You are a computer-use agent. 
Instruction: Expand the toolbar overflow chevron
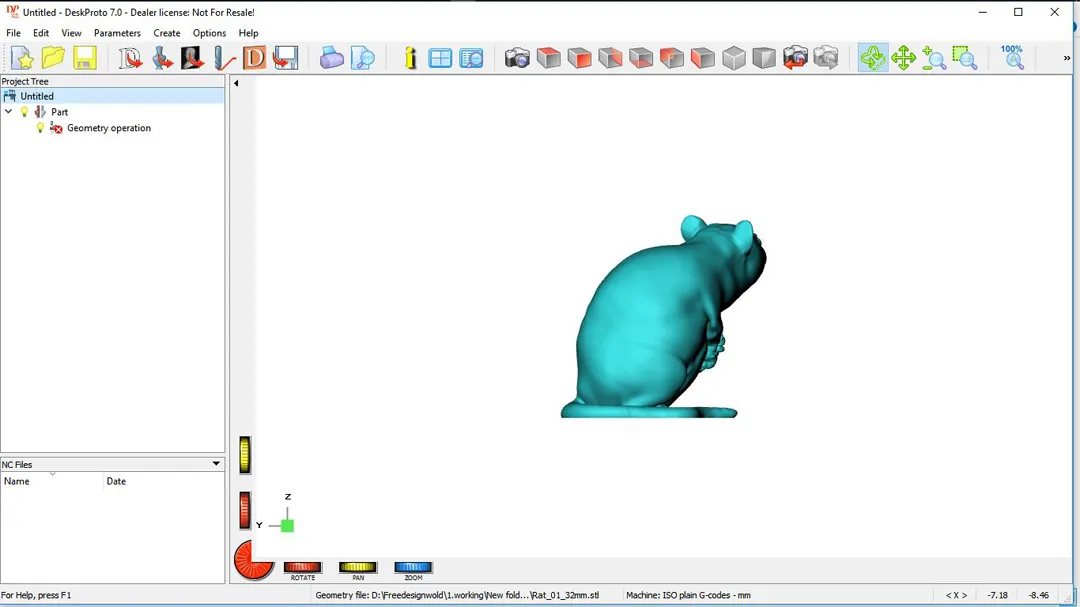[x=1067, y=58]
